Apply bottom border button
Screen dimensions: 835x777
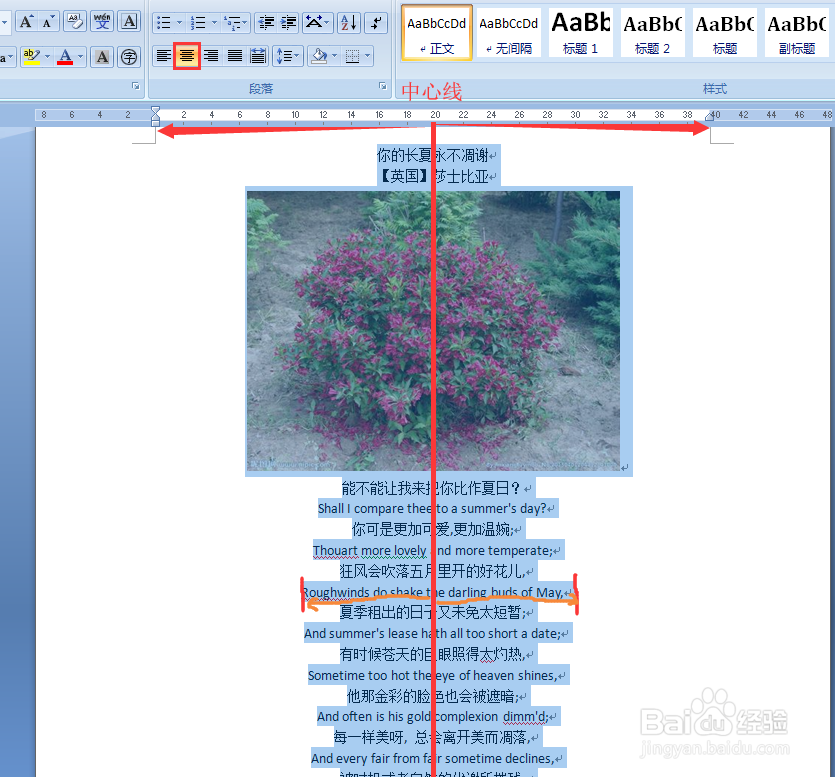click(352, 56)
